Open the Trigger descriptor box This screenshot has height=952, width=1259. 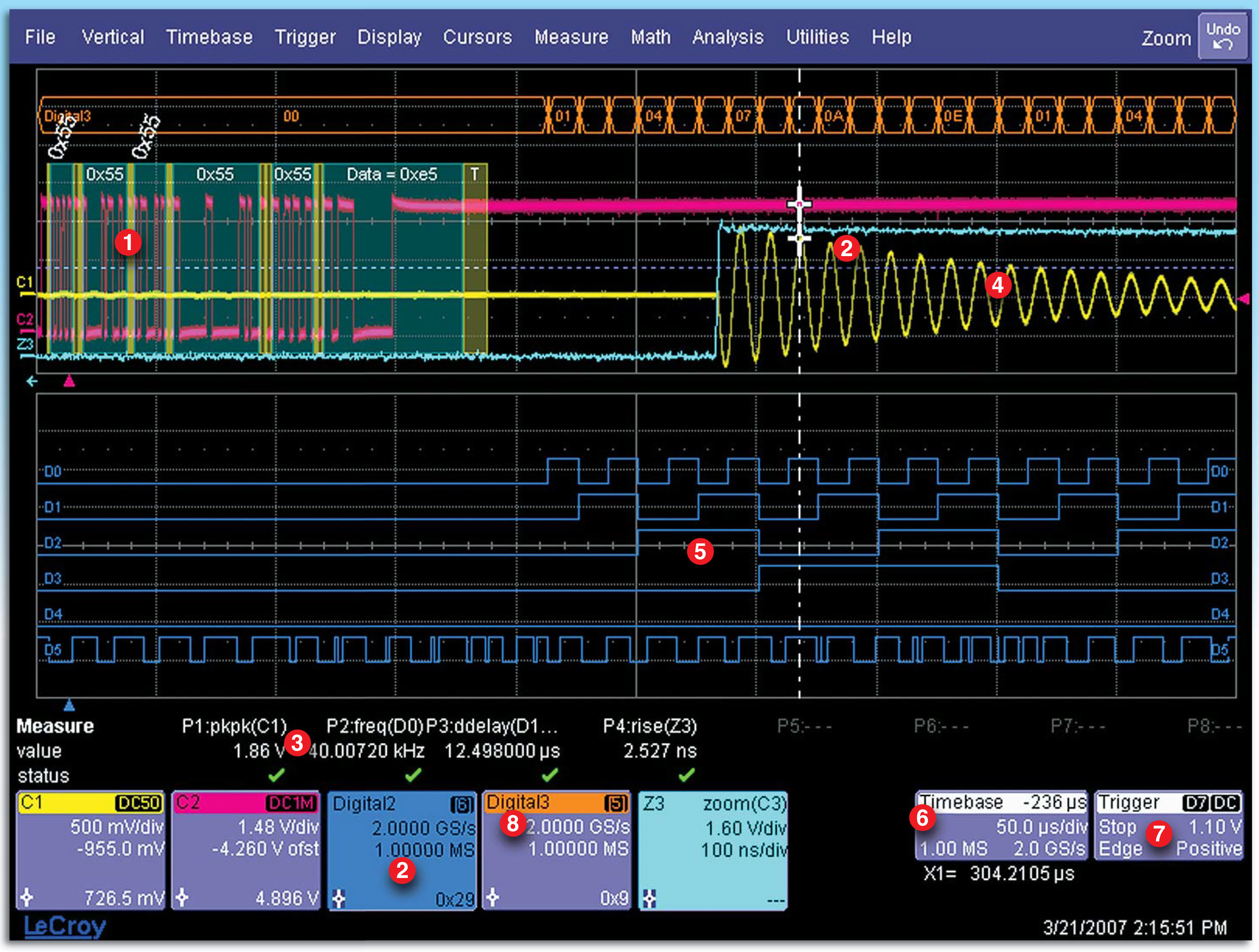tap(1169, 825)
